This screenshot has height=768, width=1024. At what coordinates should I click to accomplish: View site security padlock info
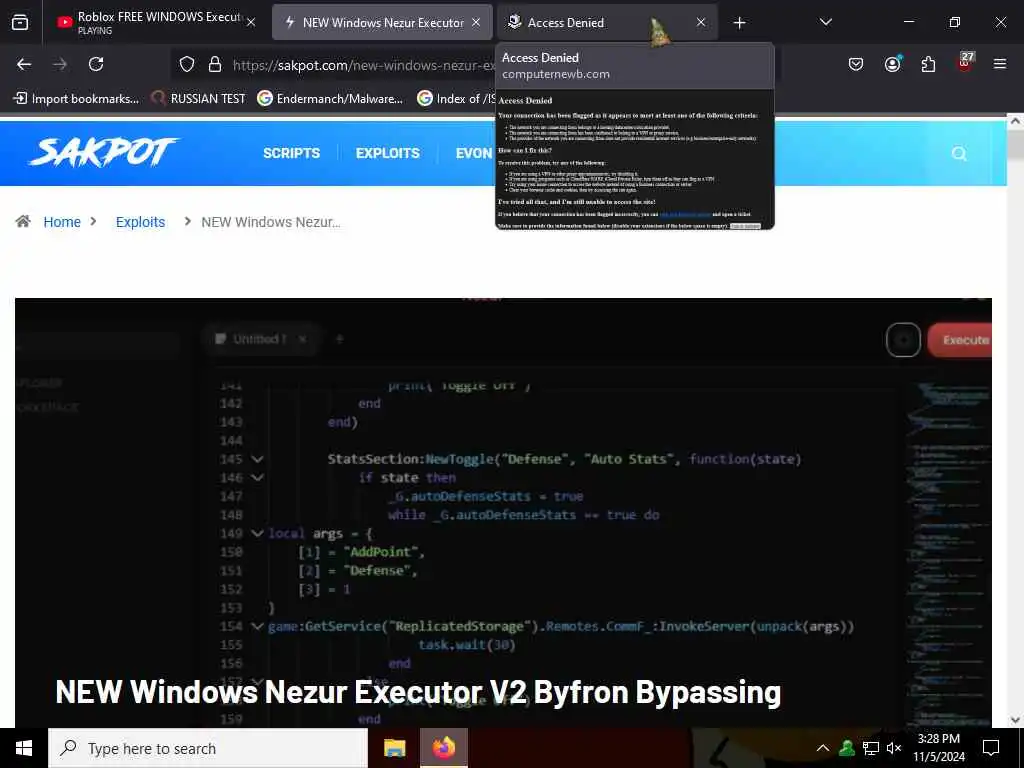(x=215, y=64)
